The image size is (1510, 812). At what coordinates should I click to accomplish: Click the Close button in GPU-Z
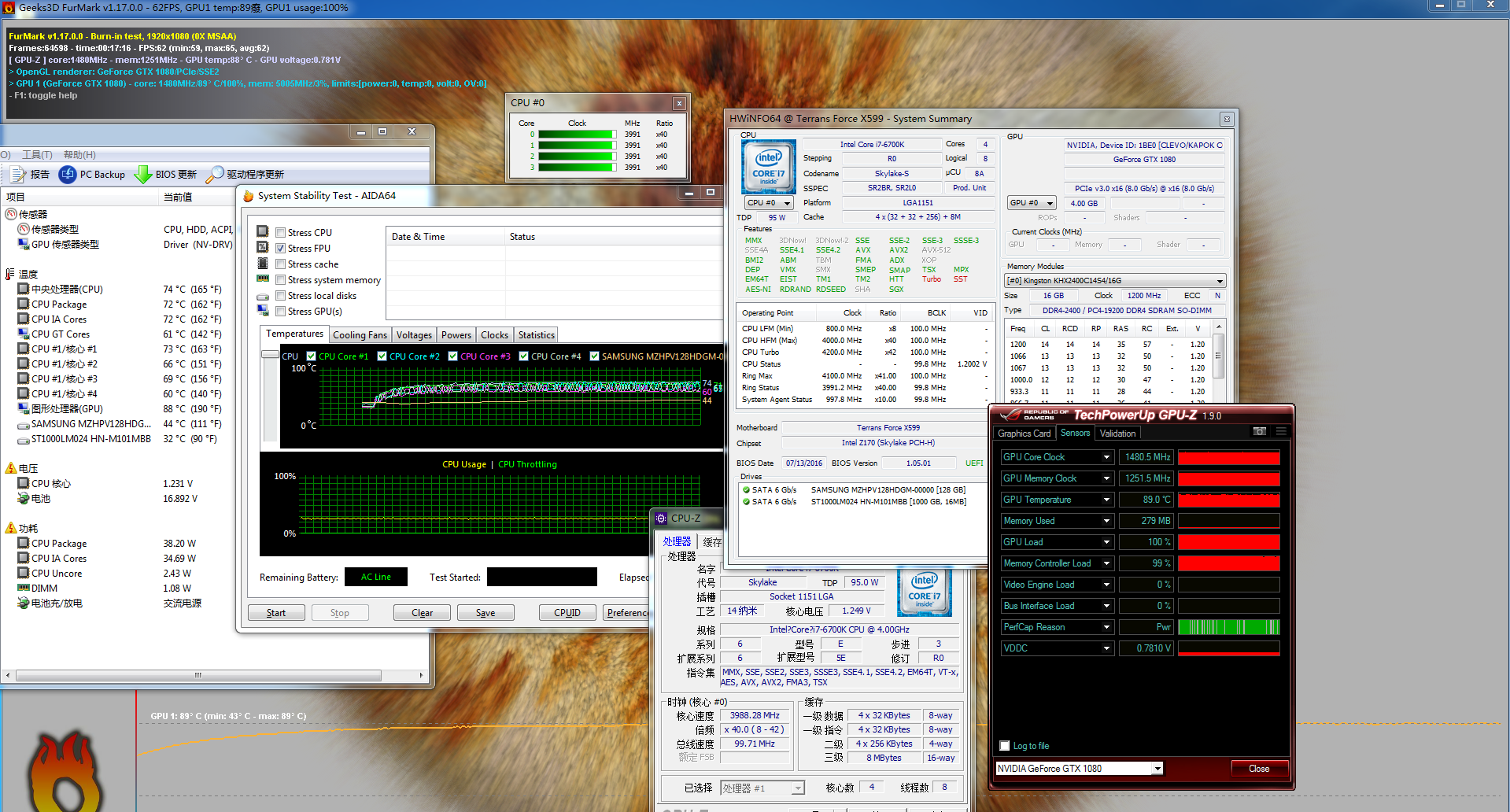click(1259, 769)
